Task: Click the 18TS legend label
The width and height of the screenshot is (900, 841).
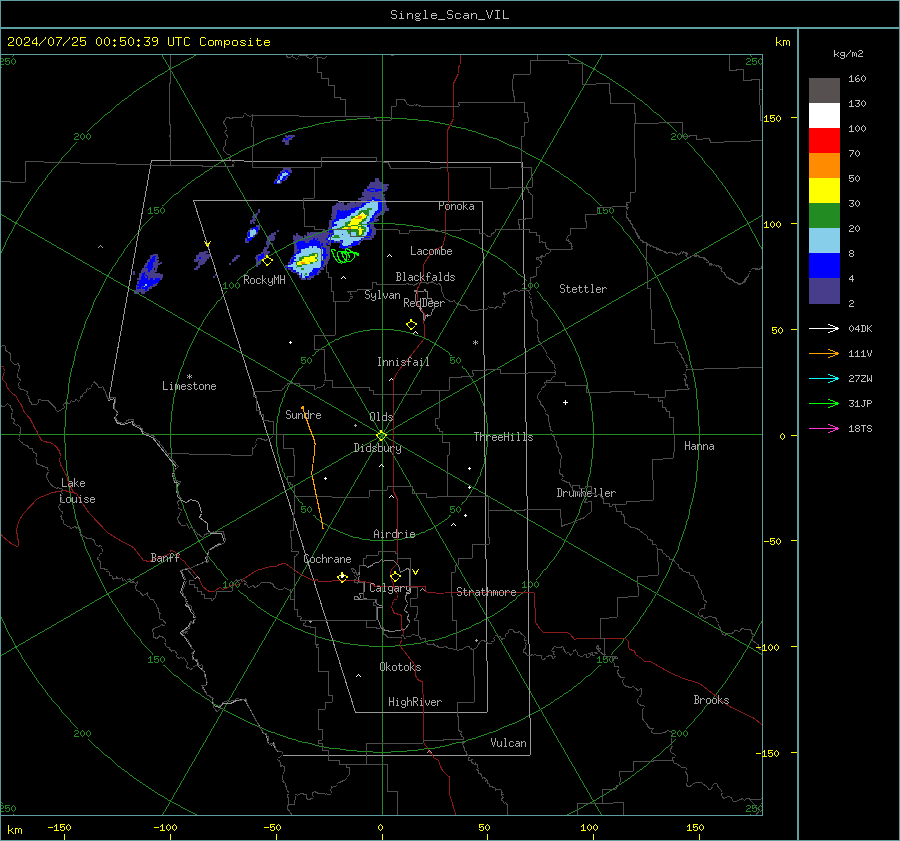Action: [x=860, y=428]
